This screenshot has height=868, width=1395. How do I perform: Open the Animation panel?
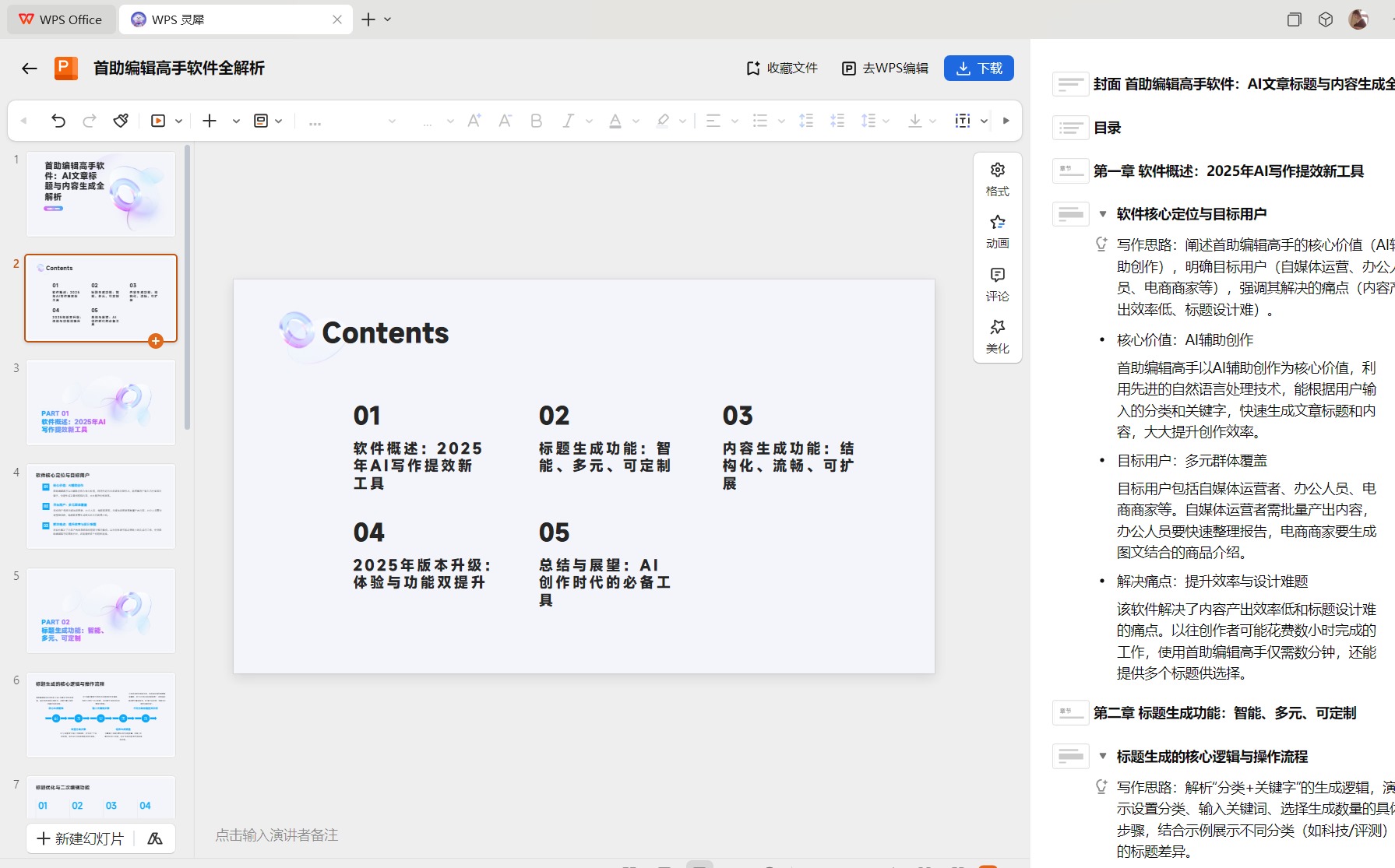[998, 231]
